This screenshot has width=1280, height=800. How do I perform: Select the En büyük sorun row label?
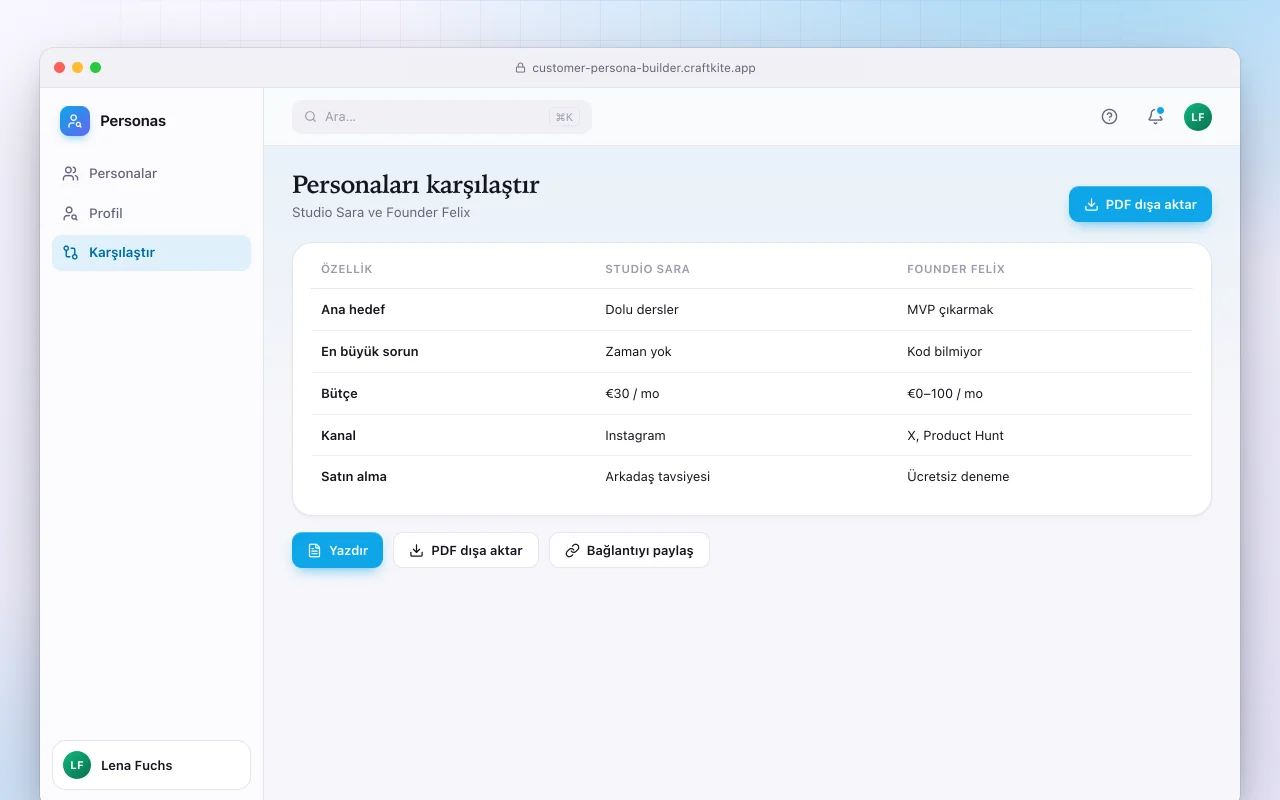click(x=370, y=352)
